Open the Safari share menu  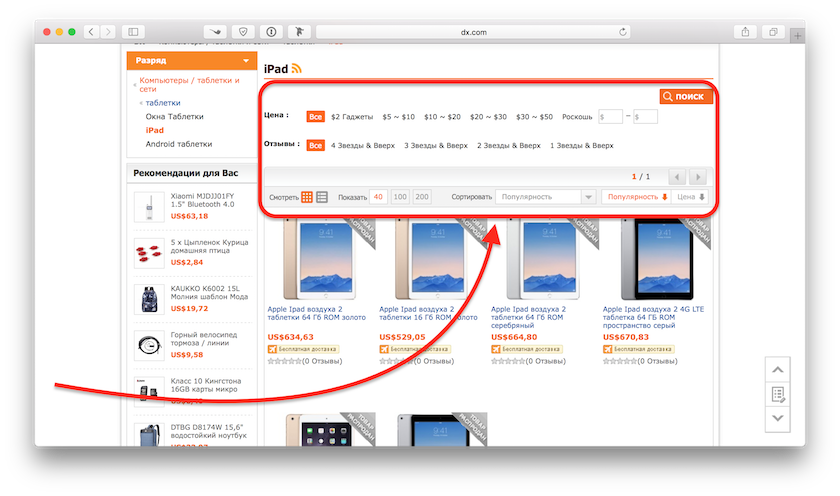pos(745,32)
